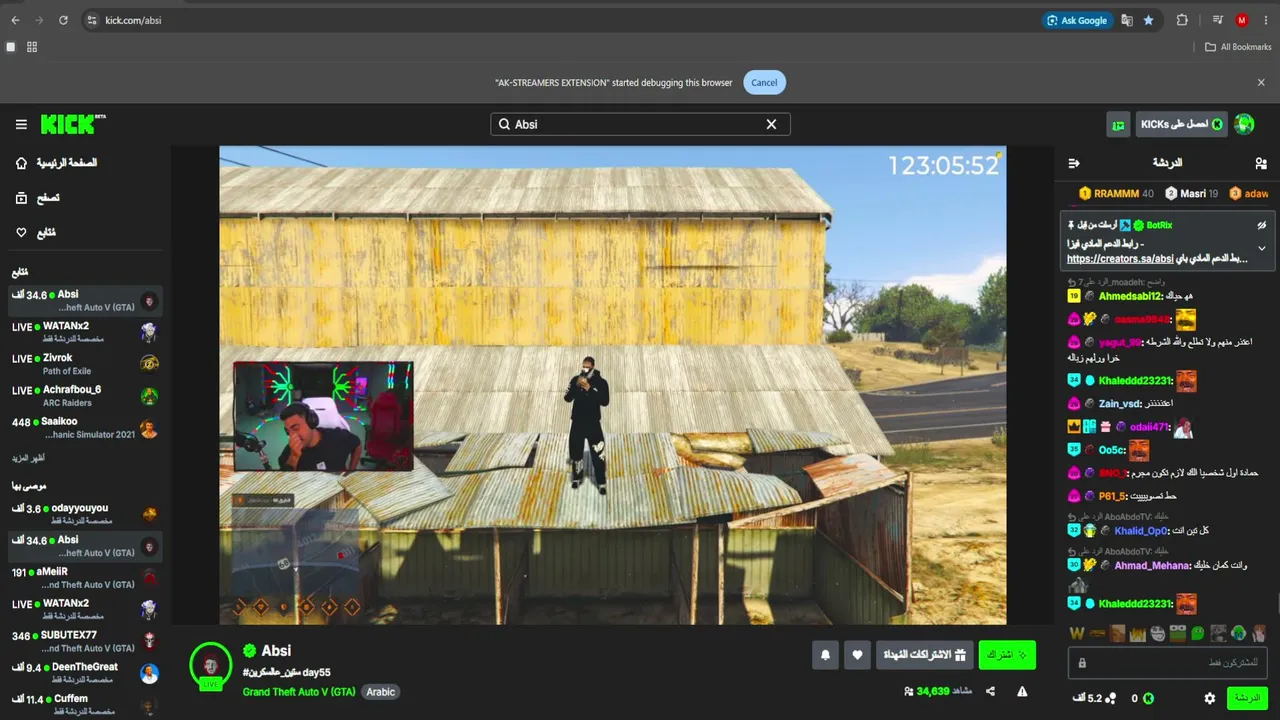
Task: Toggle the follow heart button
Action: pos(857,655)
